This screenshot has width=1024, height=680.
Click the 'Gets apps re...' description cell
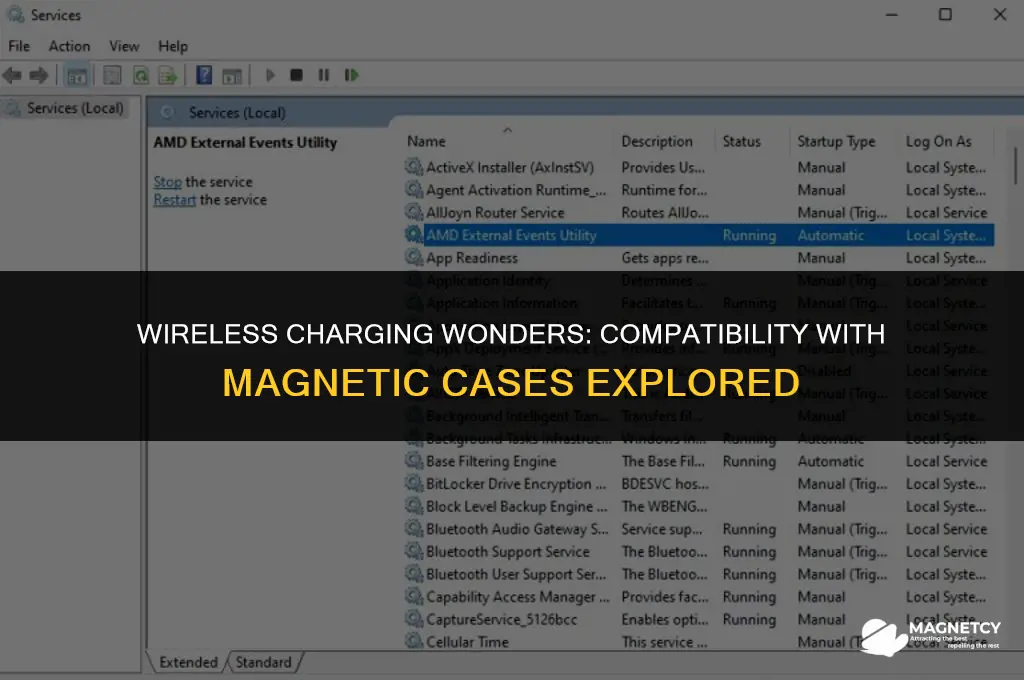[665, 258]
